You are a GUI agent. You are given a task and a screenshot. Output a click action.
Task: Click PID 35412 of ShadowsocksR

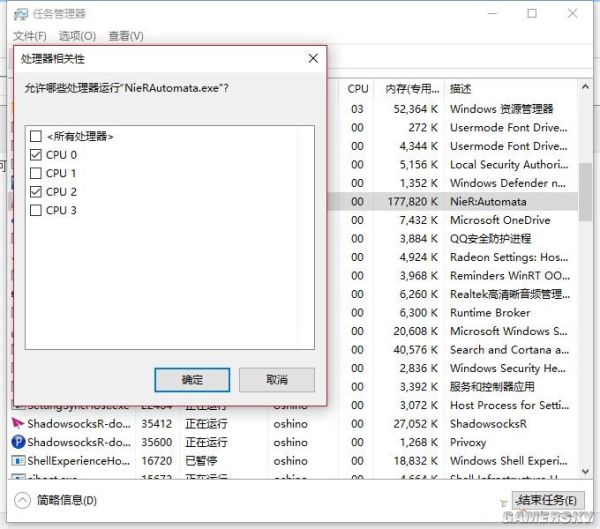(x=157, y=424)
